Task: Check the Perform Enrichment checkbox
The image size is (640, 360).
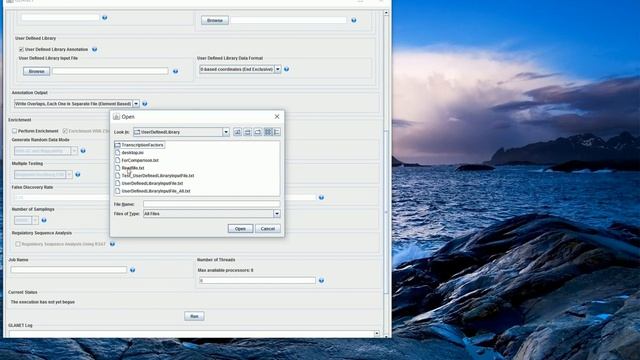Action: coord(15,131)
